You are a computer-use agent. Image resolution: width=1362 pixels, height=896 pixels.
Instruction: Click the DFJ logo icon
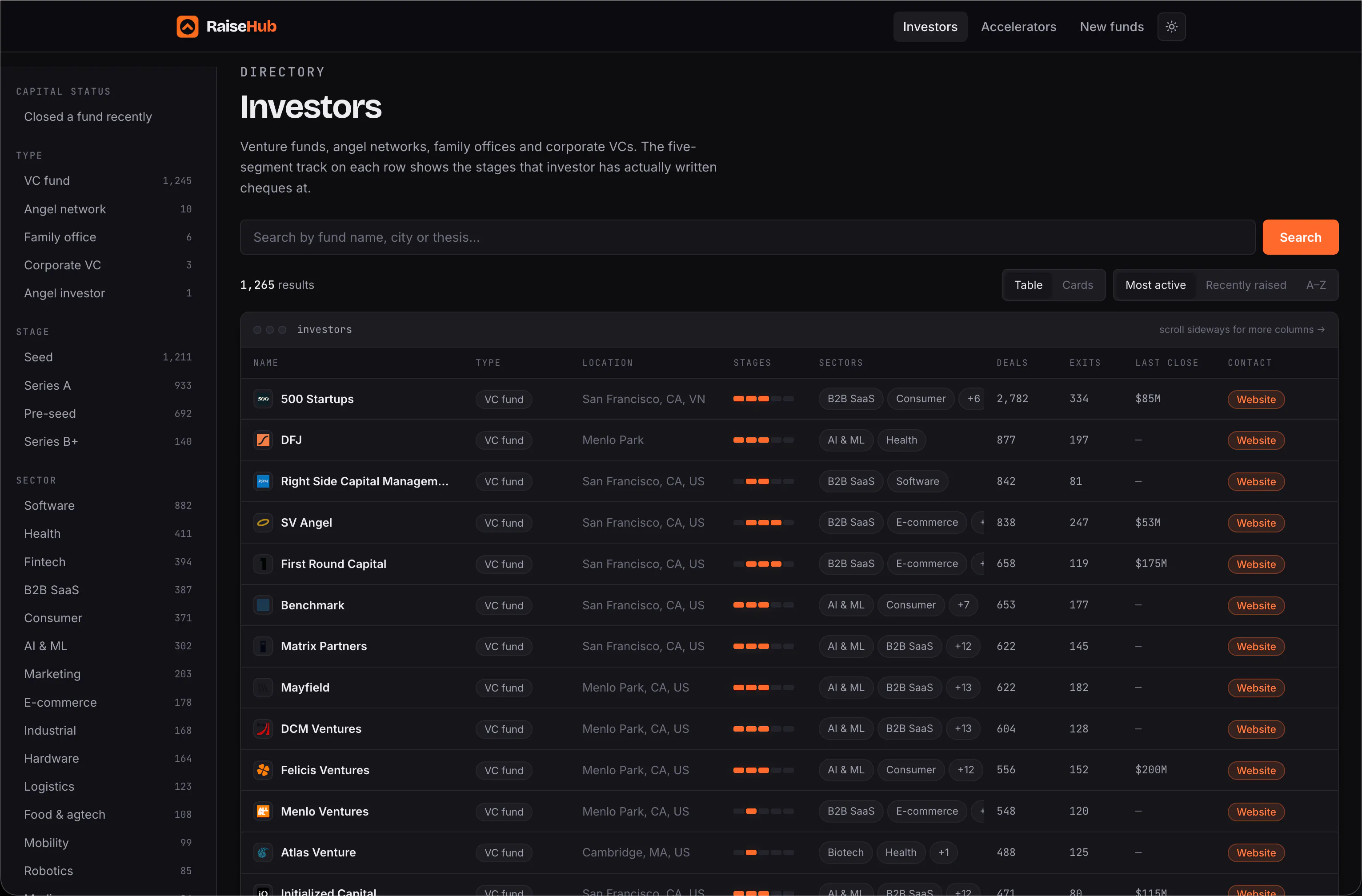point(263,440)
